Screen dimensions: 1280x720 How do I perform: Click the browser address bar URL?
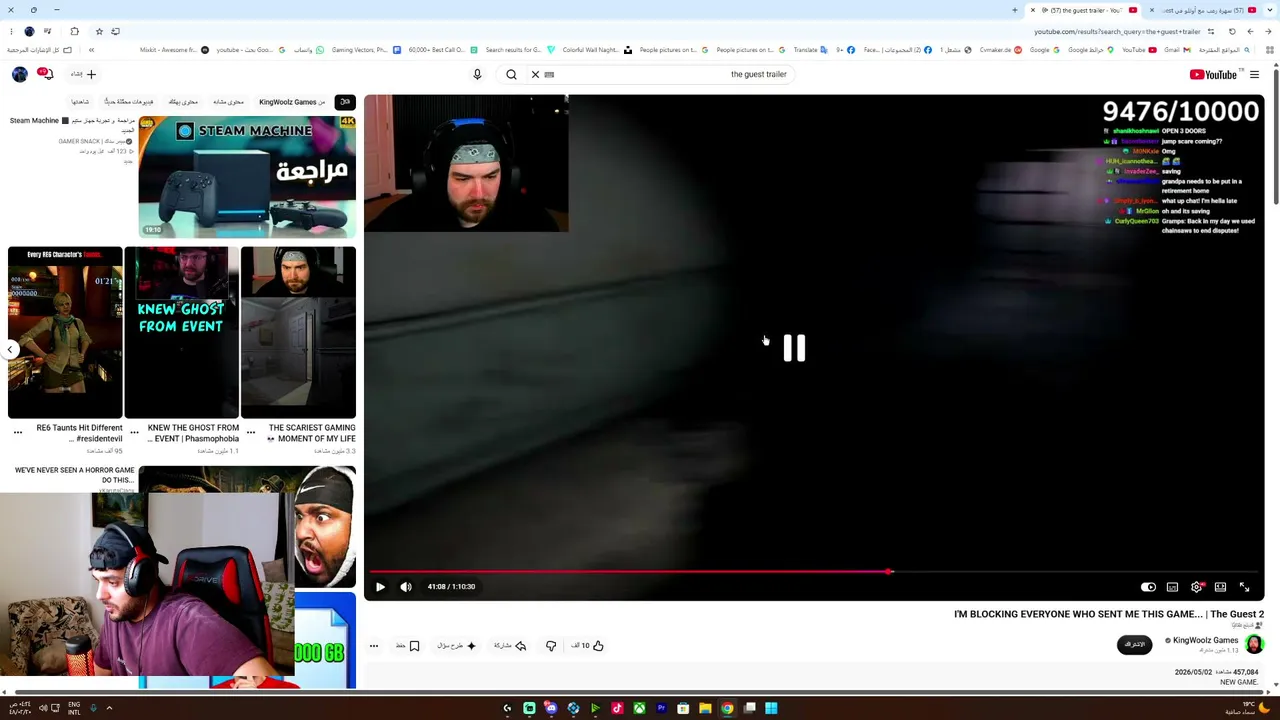[x=1117, y=32]
